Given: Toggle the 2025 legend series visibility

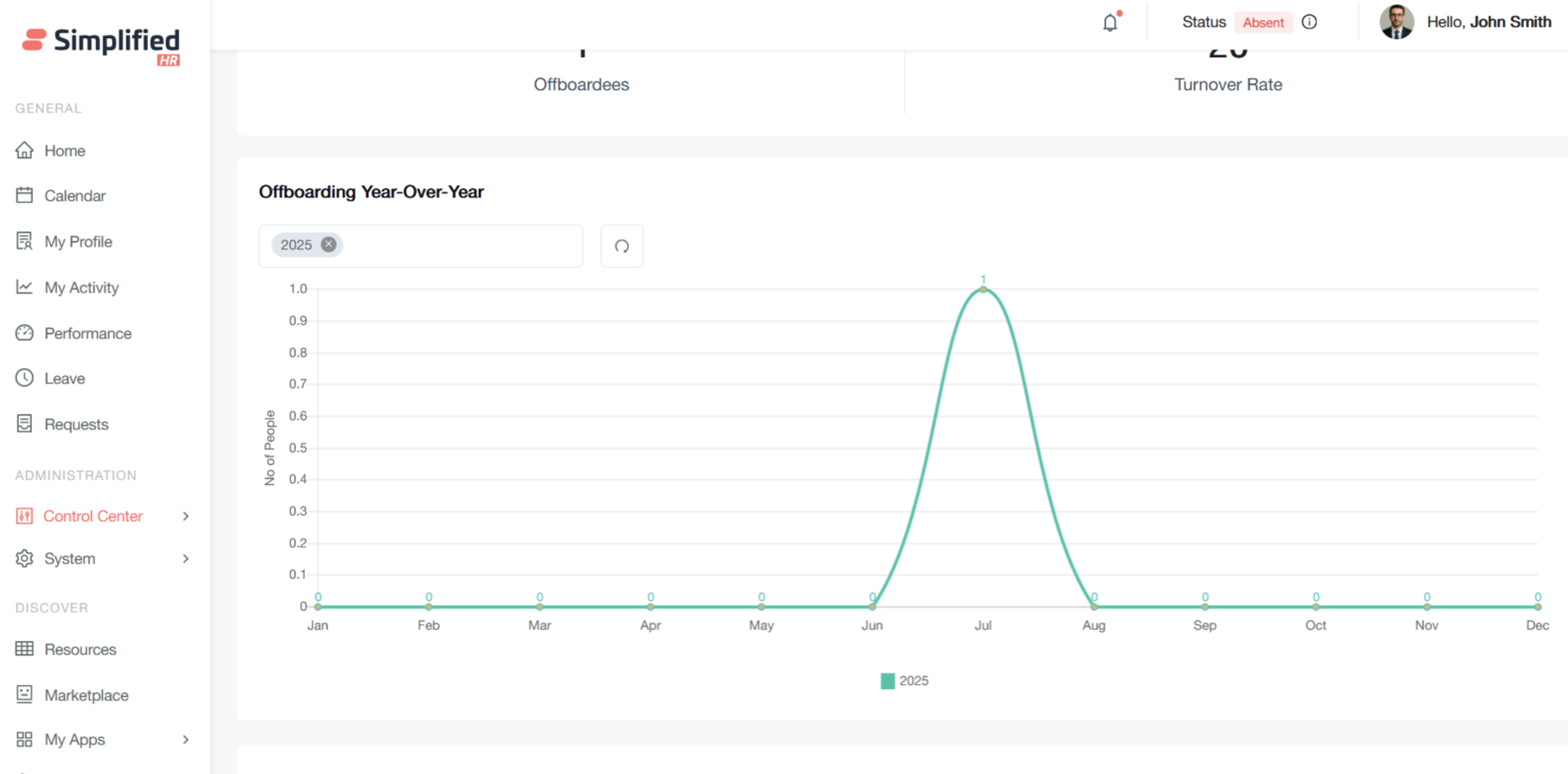Looking at the screenshot, I should tap(904, 680).
